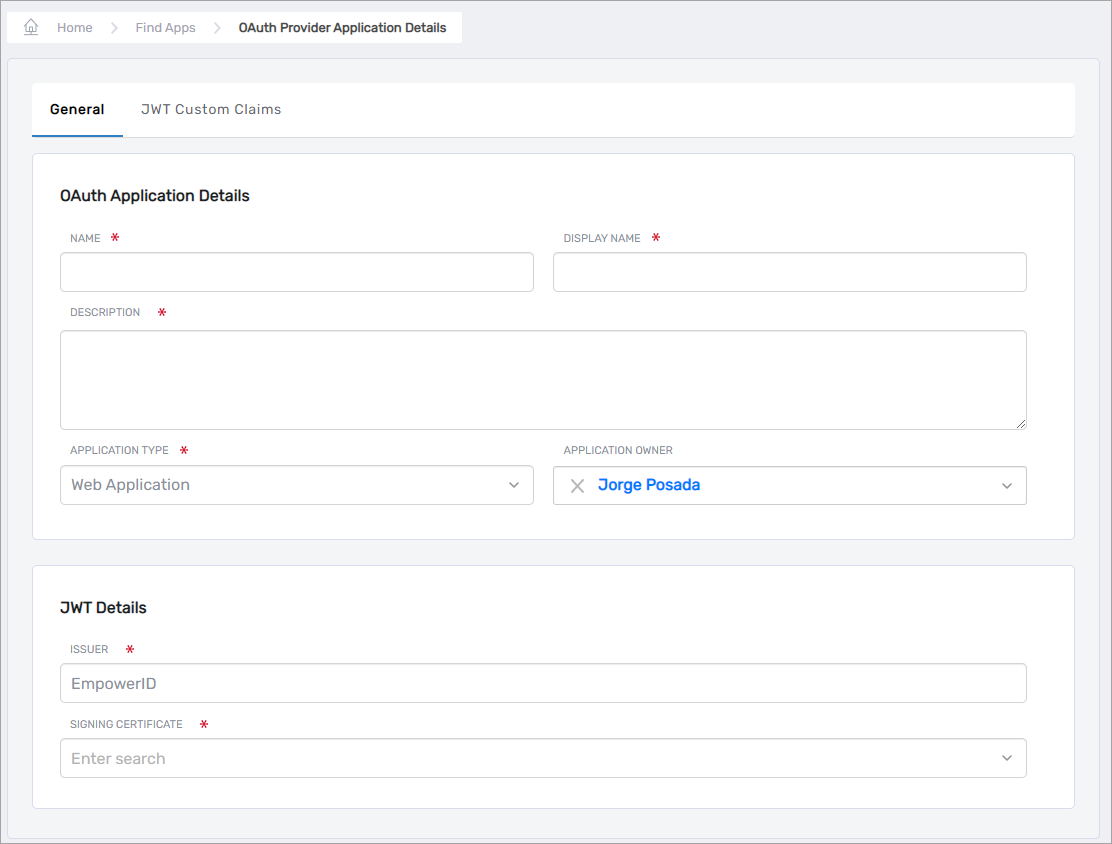Screen dimensions: 1112x844
Task: Click the Application Owner dropdown arrow
Action: (x=1007, y=486)
